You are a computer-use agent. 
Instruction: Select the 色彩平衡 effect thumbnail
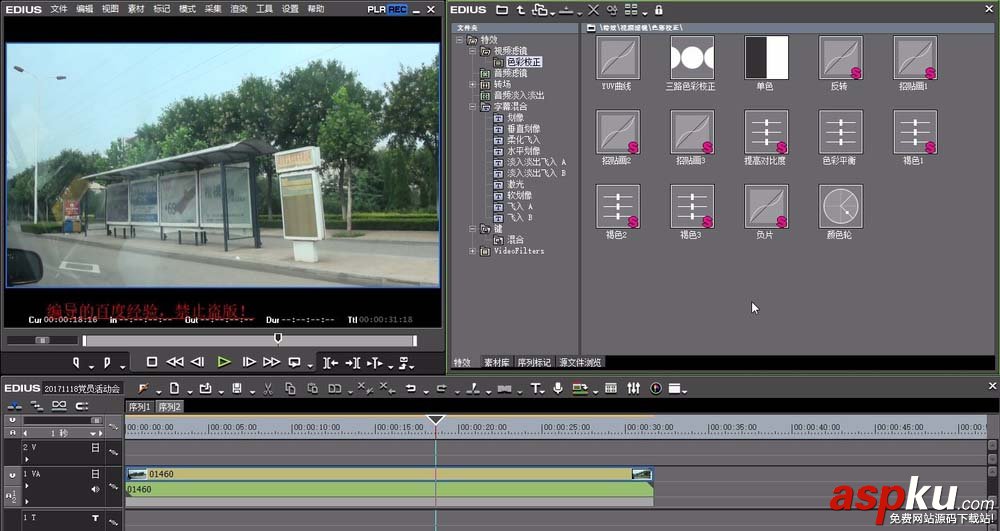pos(841,132)
